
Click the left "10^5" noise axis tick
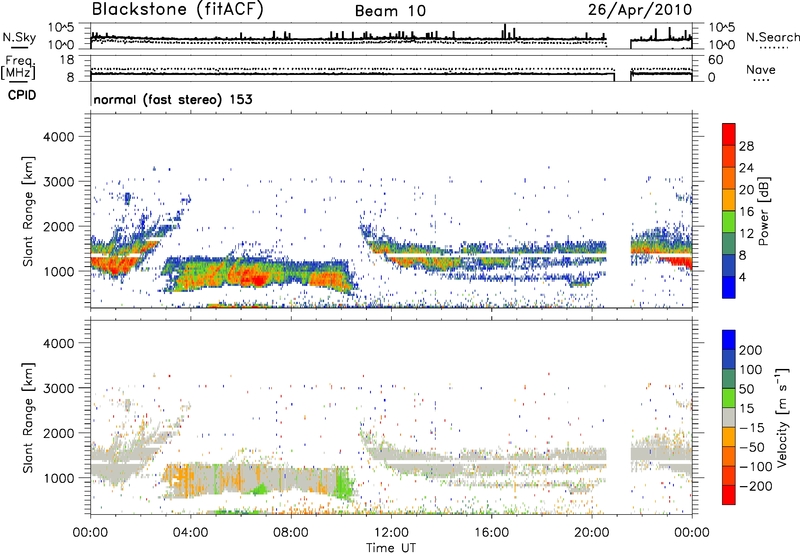pos(61,28)
